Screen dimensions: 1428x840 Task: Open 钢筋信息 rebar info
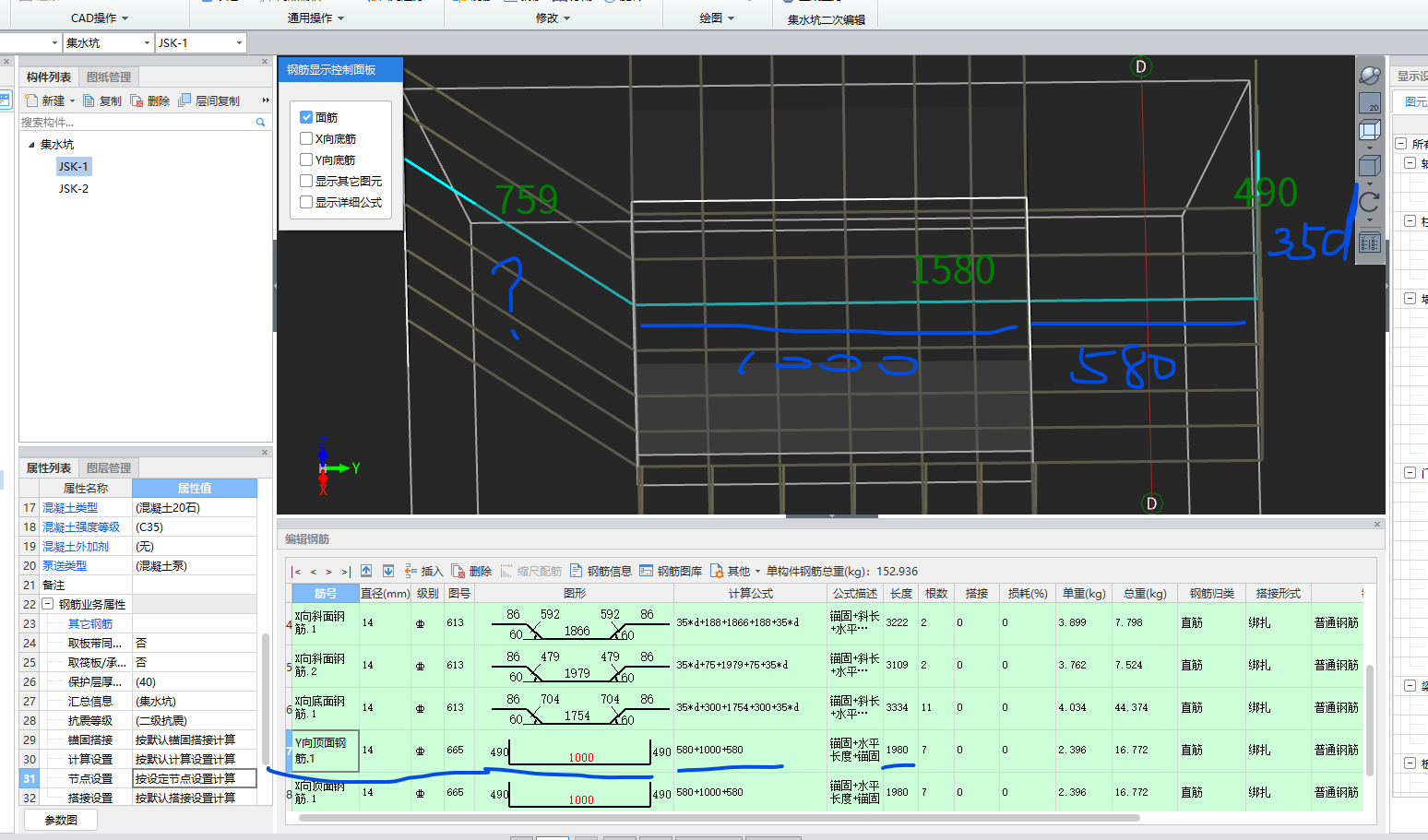pyautogui.click(x=601, y=571)
